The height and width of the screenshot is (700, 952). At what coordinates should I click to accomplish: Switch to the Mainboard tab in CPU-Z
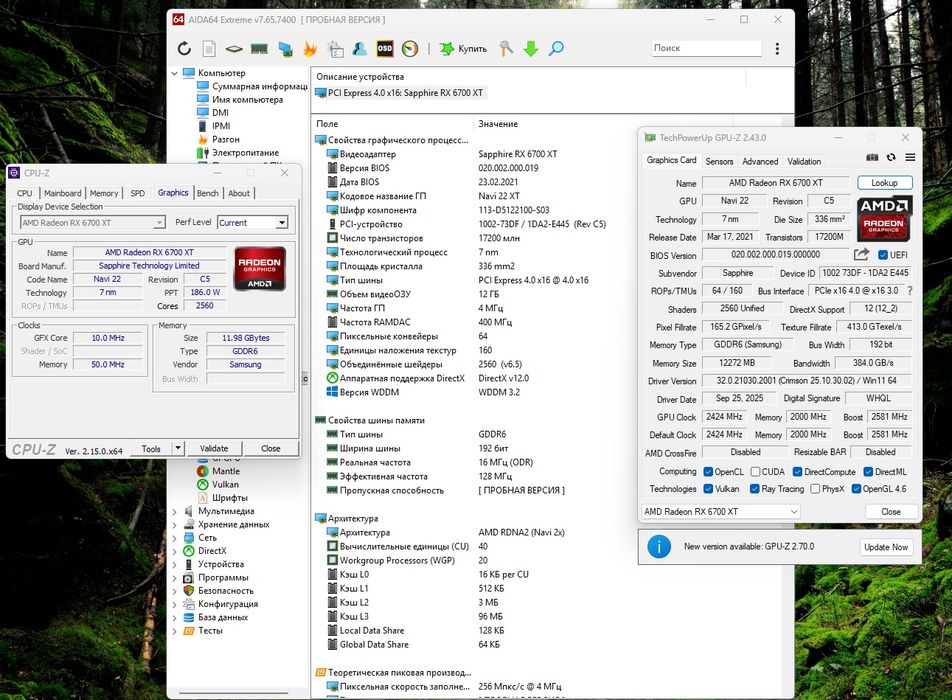coord(63,193)
